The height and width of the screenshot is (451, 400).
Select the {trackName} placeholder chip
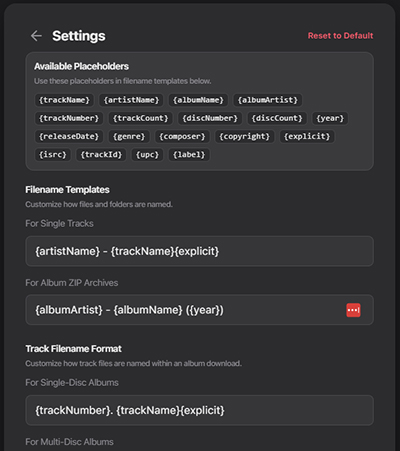pos(64,100)
